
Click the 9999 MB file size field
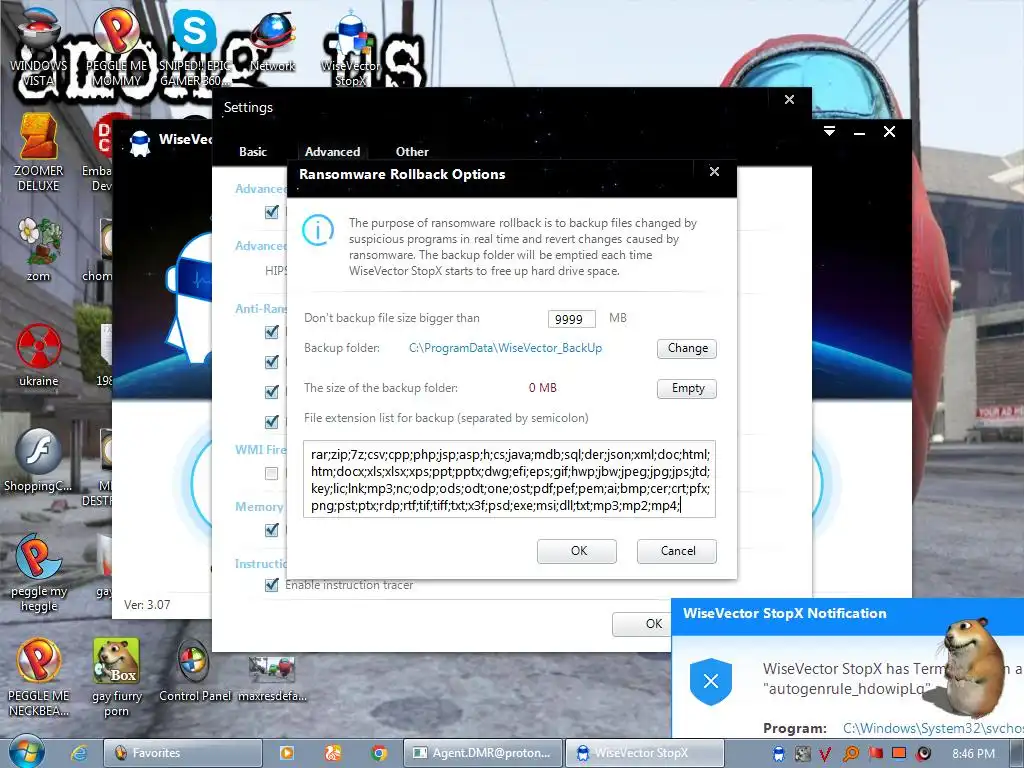point(571,319)
